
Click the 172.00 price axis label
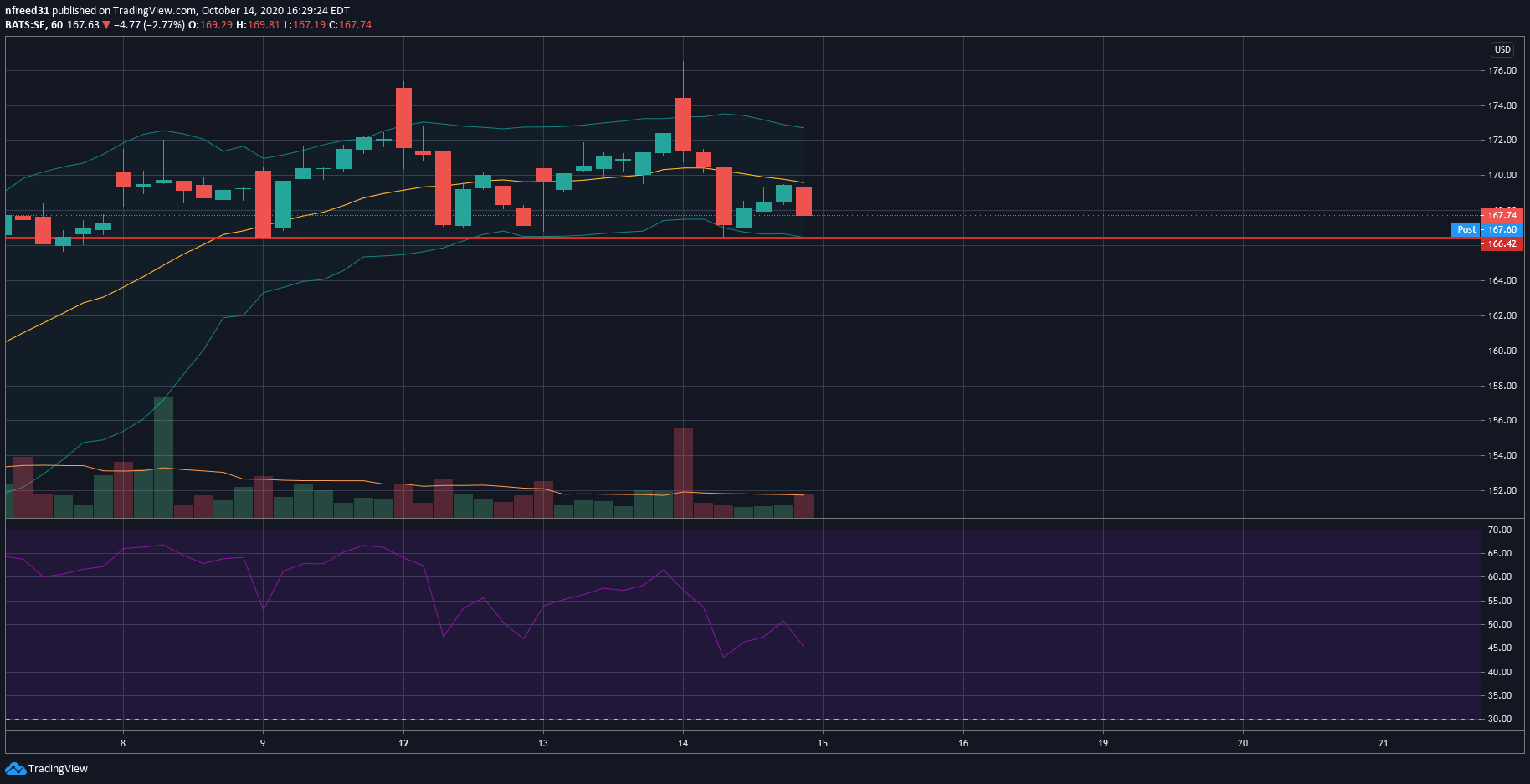[1502, 140]
